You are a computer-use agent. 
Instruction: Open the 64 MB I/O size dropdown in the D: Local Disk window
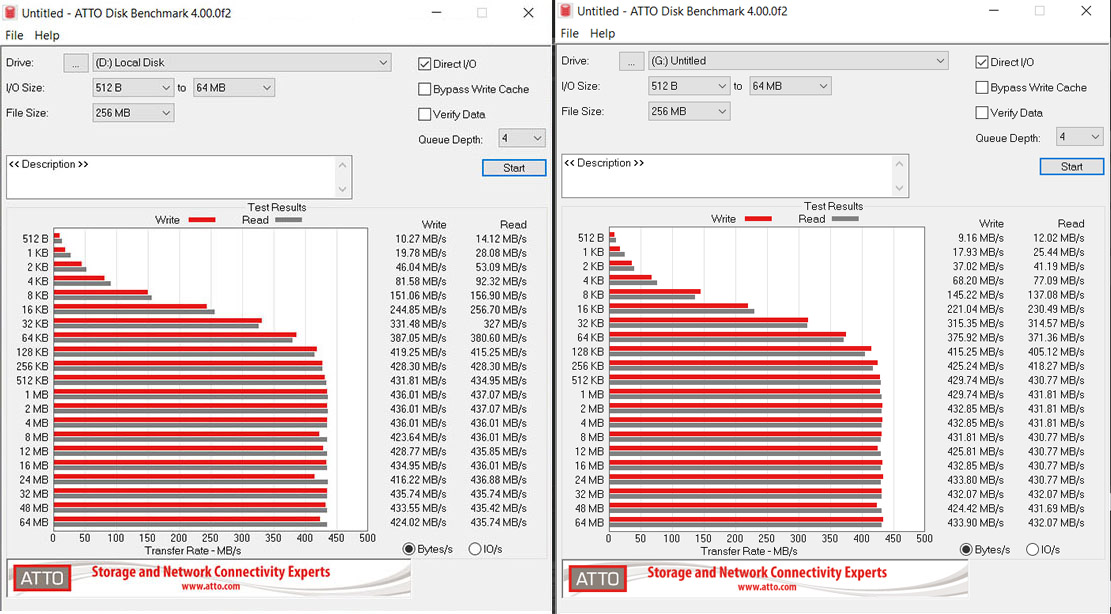[x=234, y=88]
